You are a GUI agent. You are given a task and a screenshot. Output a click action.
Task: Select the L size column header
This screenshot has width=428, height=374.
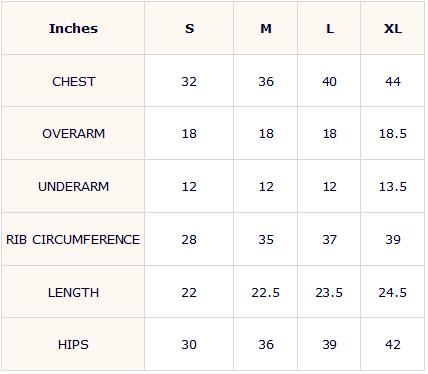tap(330, 29)
